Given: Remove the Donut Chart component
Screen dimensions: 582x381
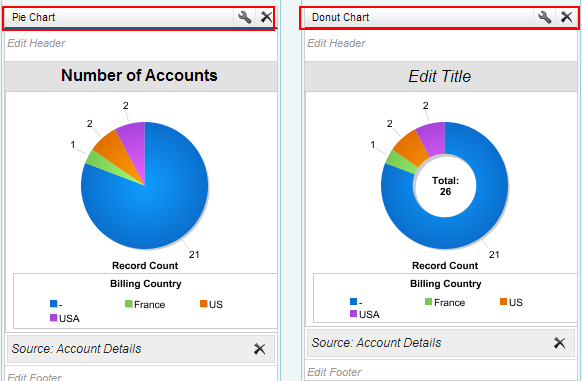Looking at the screenshot, I should (566, 17).
